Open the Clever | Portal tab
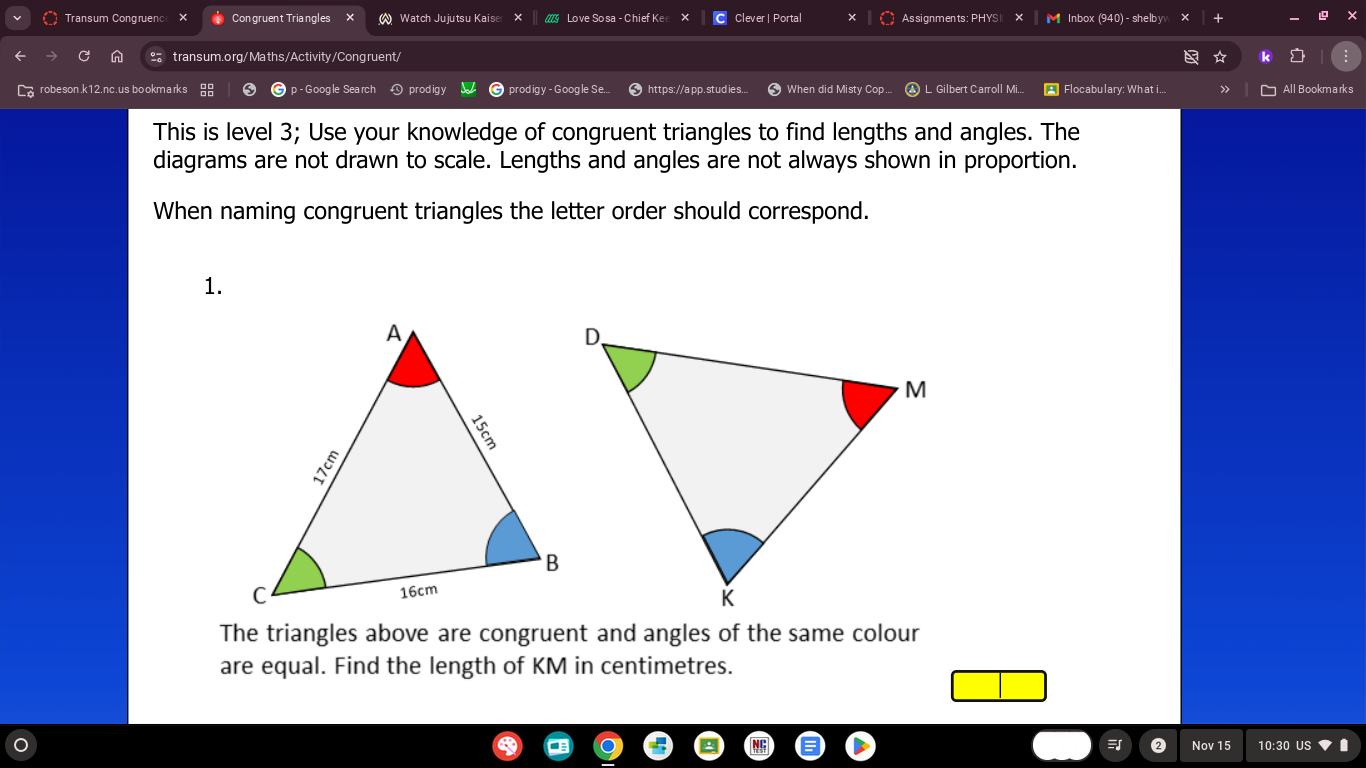1366x768 pixels. point(768,18)
